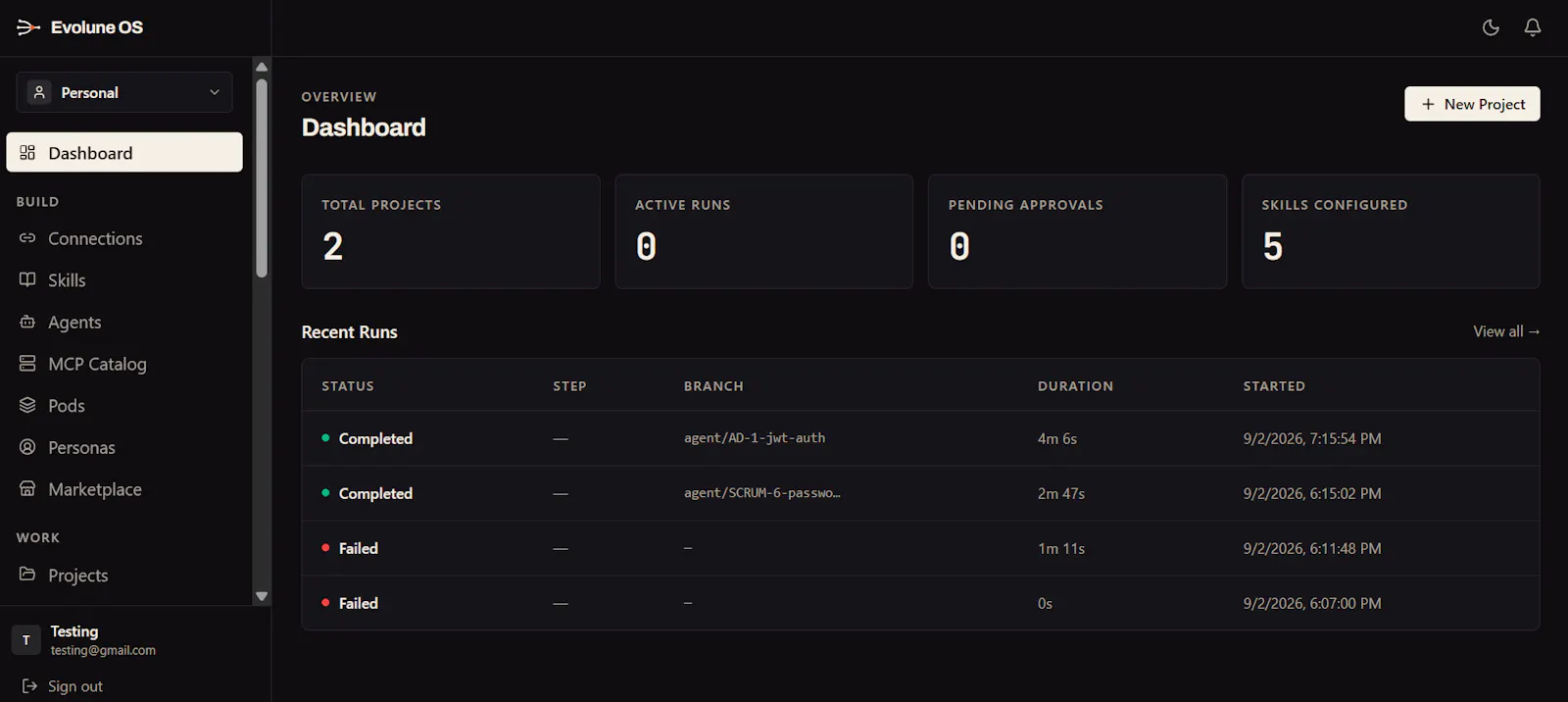Screen dimensions: 1568x702
Task: Open MCP Catalog server icon
Action: pyautogui.click(x=27, y=364)
